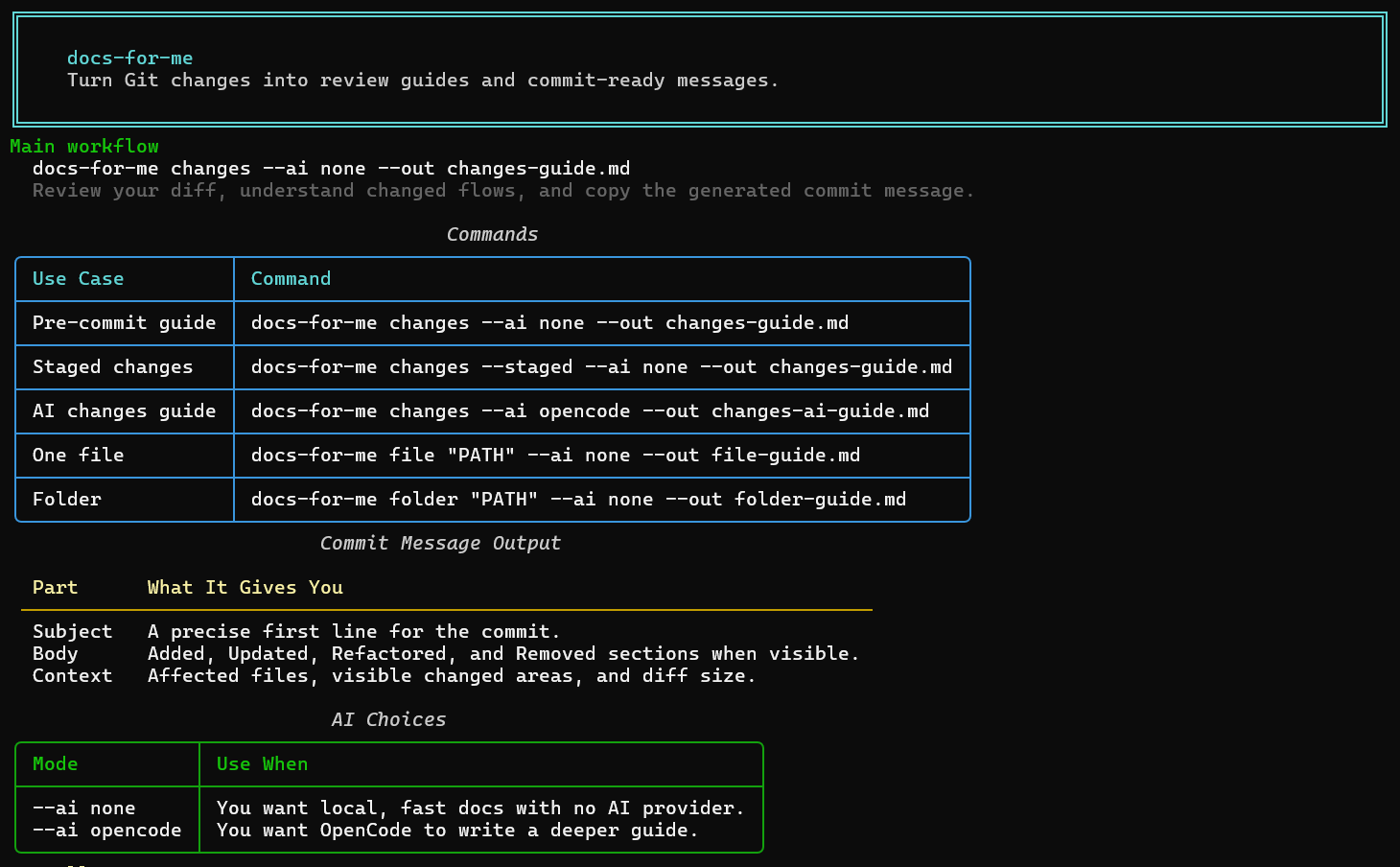
Task: Click "You want OpenCode to write a deeper guide."
Action: pos(457,831)
